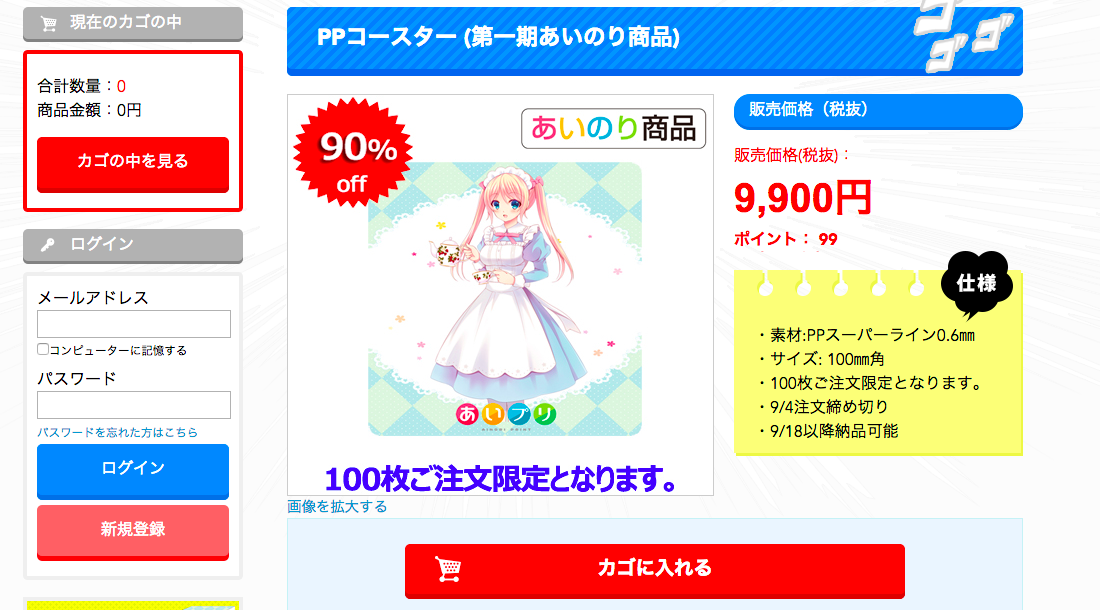Click the white cart icon on カゴに入れる button
The height and width of the screenshot is (610, 1100).
point(448,569)
